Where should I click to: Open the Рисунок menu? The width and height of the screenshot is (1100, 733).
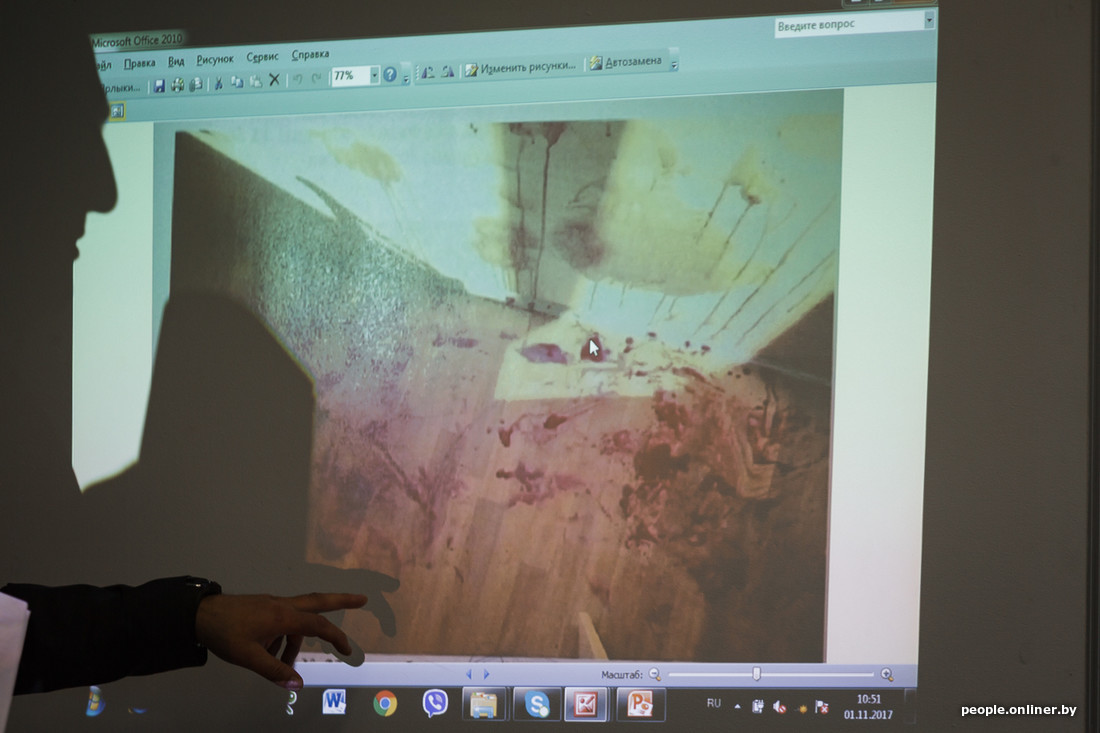pyautogui.click(x=215, y=60)
